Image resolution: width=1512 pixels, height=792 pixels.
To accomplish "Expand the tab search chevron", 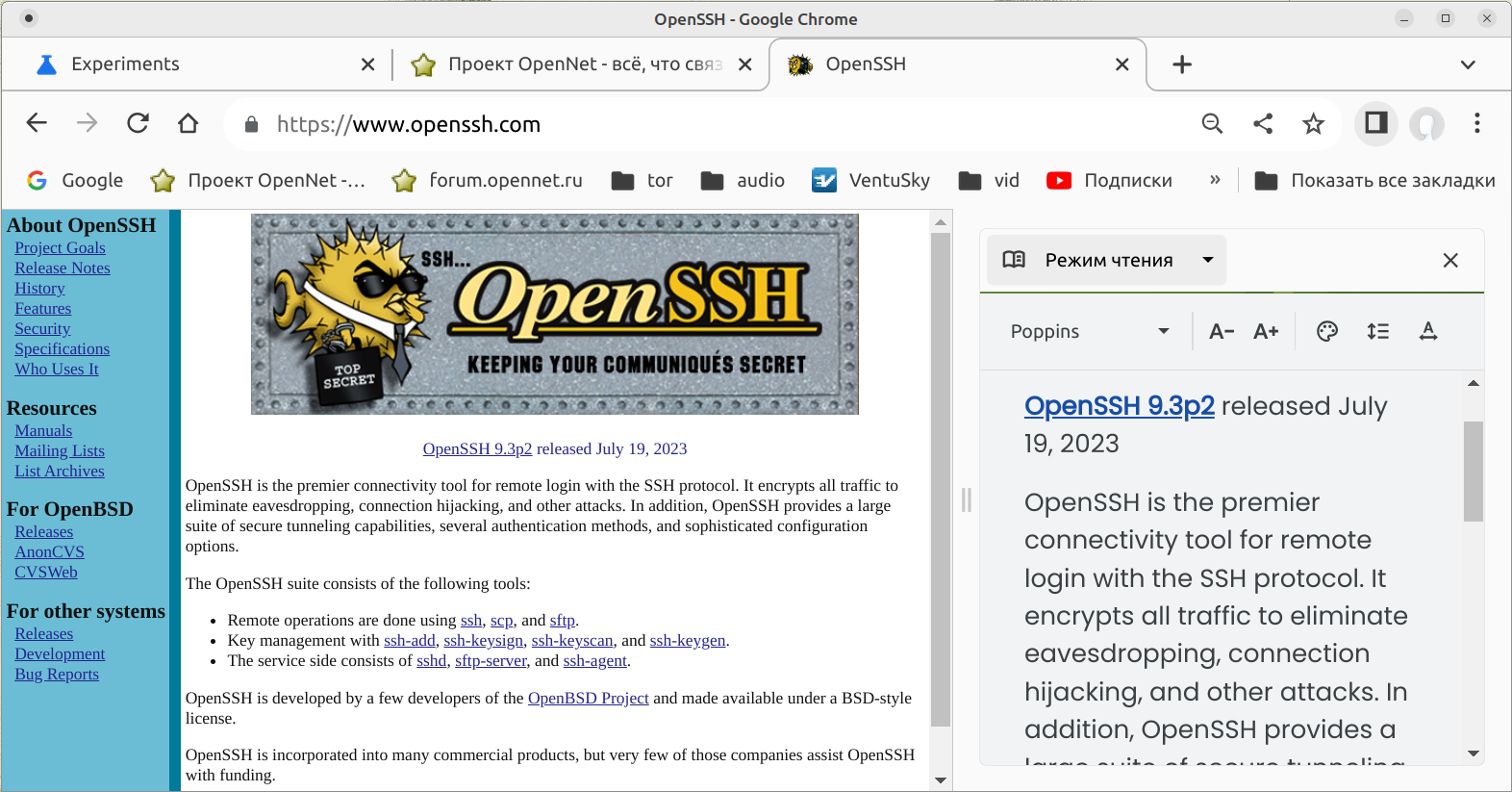I will (1468, 64).
